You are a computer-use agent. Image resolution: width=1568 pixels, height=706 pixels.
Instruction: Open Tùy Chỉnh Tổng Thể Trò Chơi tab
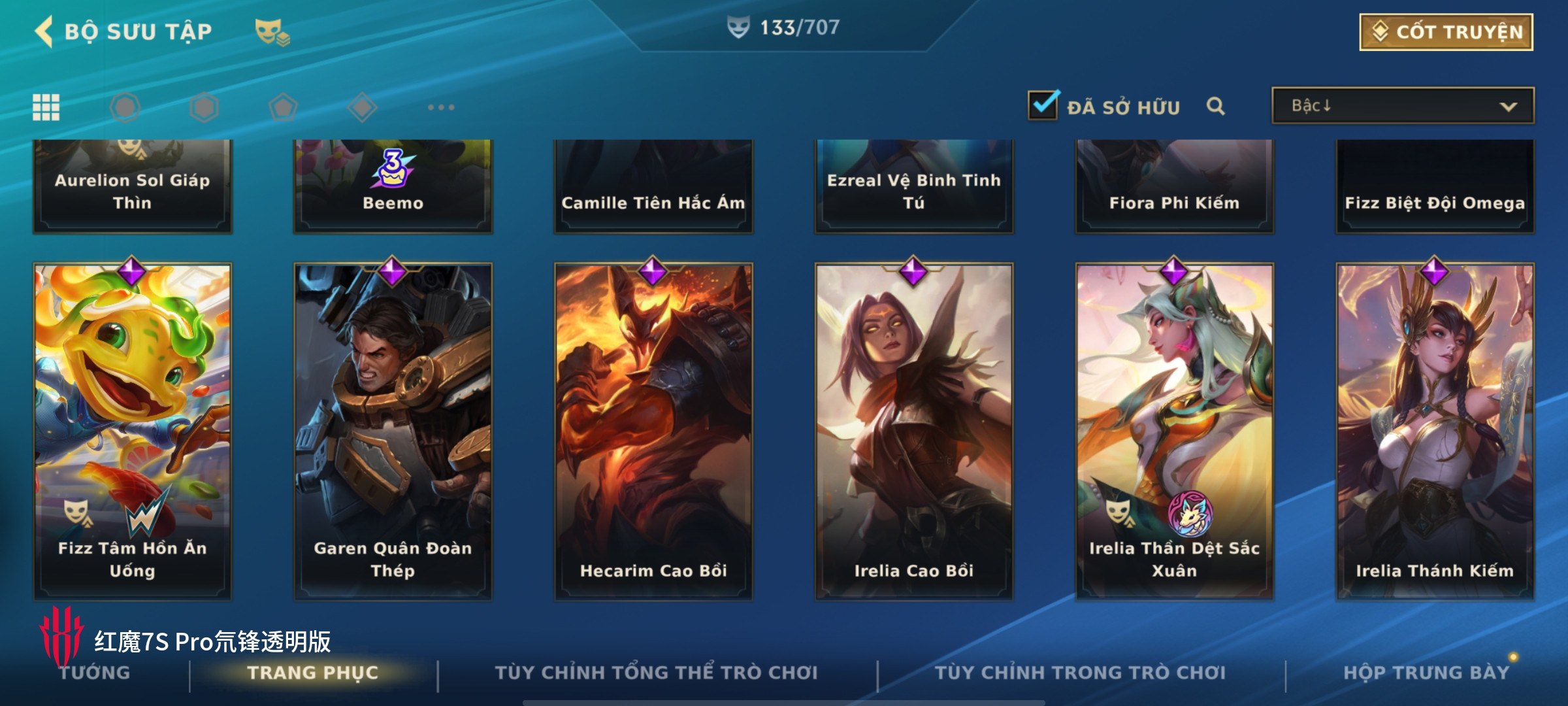pyautogui.click(x=657, y=673)
